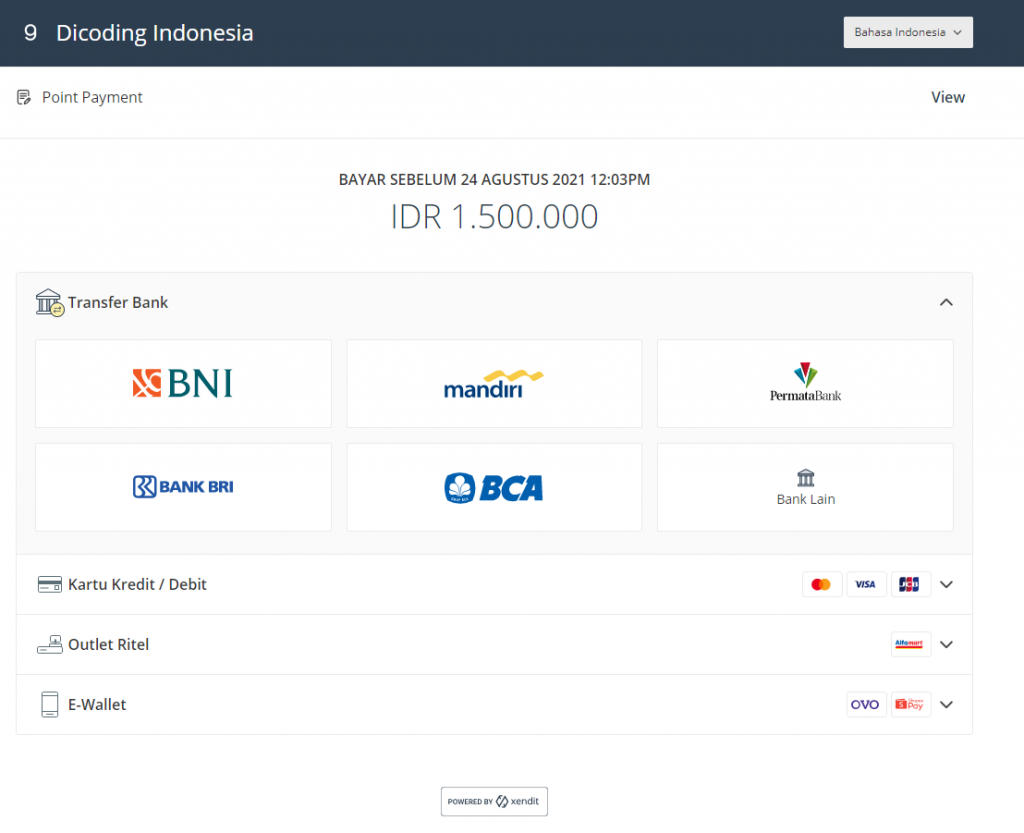Click the Powered by Xendit badge
Screen dimensions: 1024x833
[x=494, y=801]
